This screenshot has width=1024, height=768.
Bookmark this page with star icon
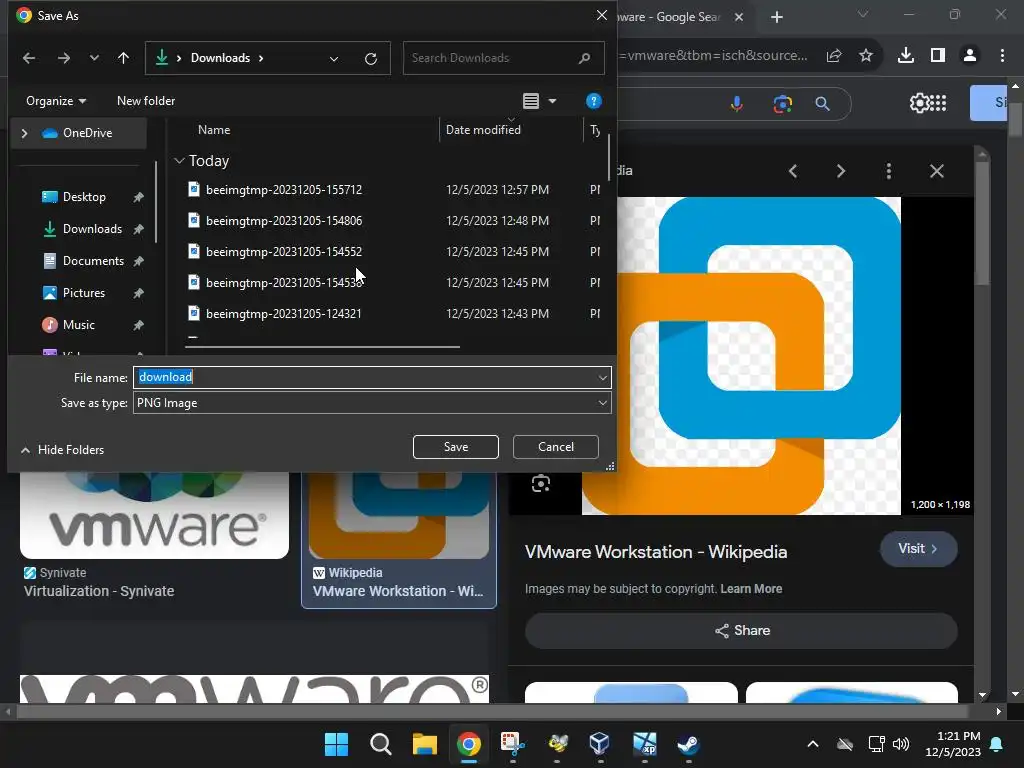point(866,56)
